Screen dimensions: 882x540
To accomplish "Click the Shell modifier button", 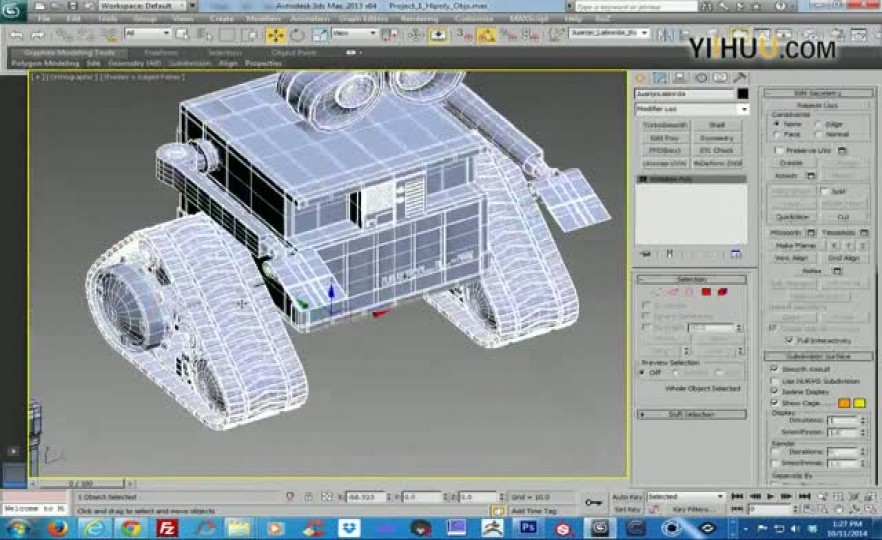I will (717, 125).
